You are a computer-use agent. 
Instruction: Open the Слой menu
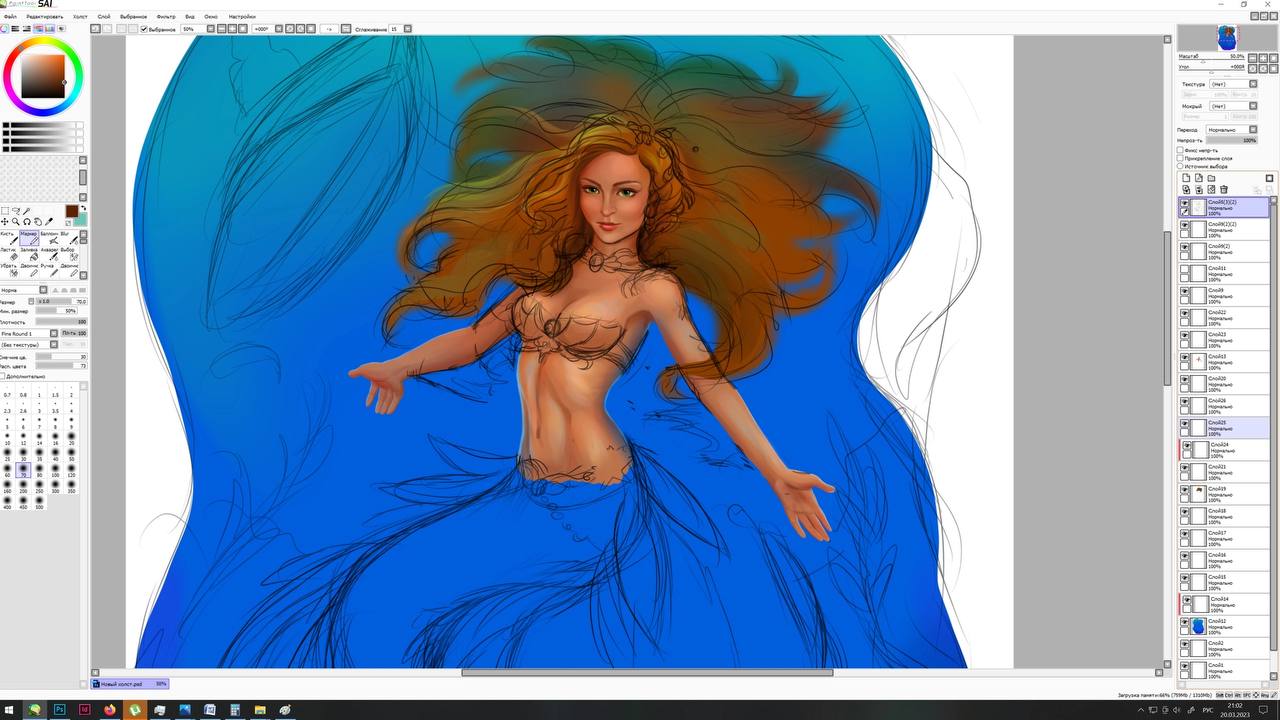[104, 17]
